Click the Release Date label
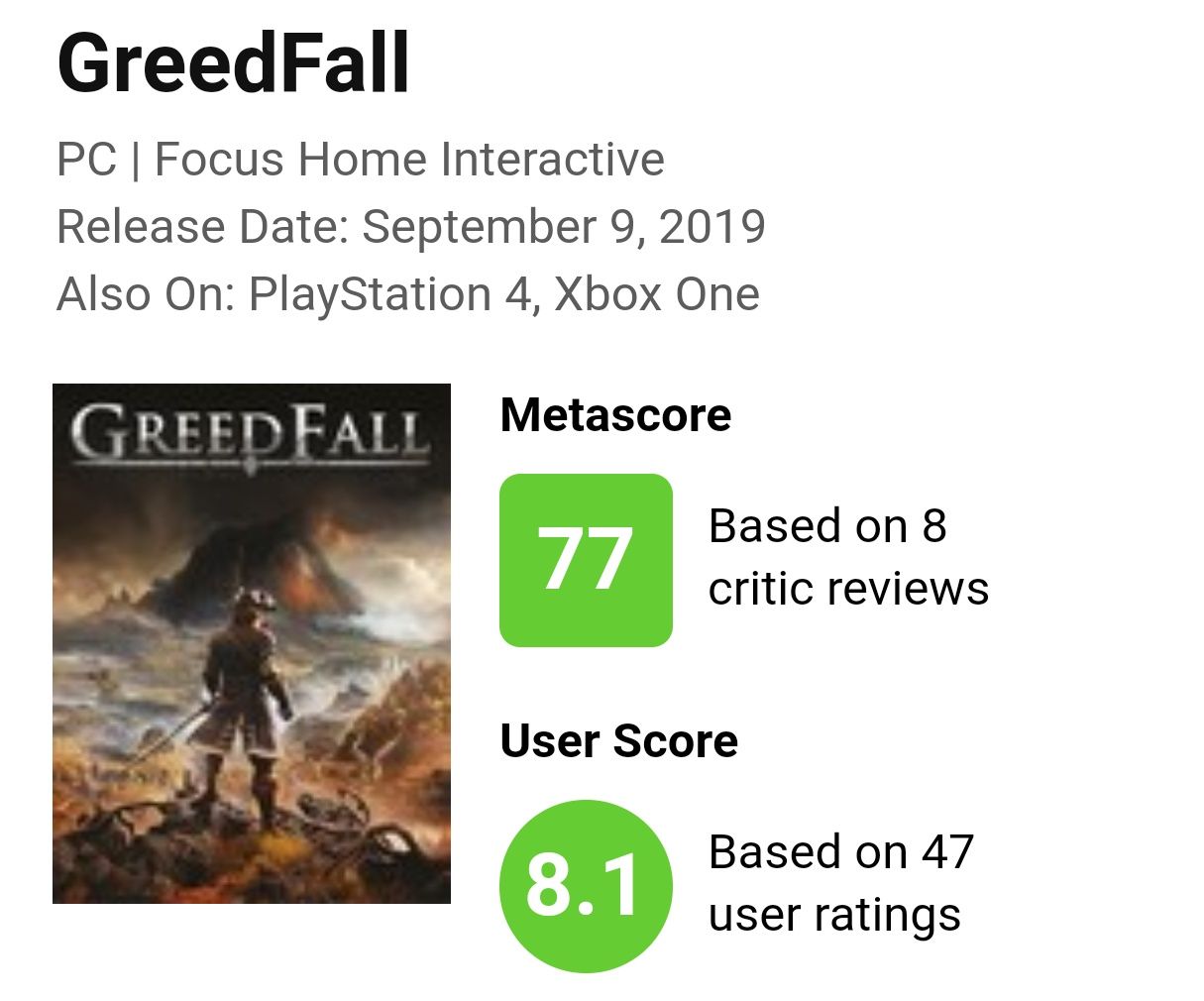Viewport: 1204px width, 1001px height. [x=201, y=227]
